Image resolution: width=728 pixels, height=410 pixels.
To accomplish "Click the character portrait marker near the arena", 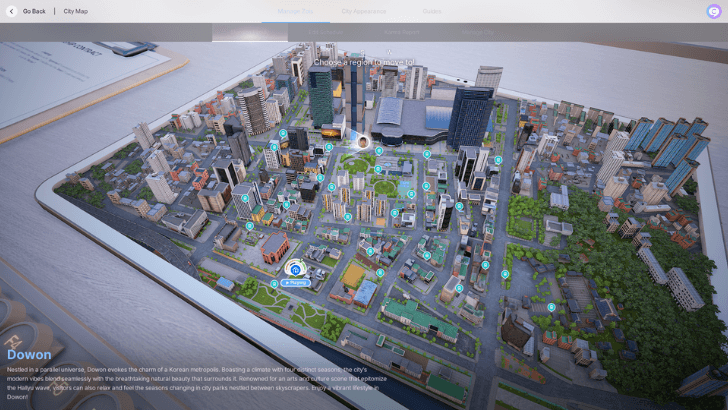I will point(362,142).
